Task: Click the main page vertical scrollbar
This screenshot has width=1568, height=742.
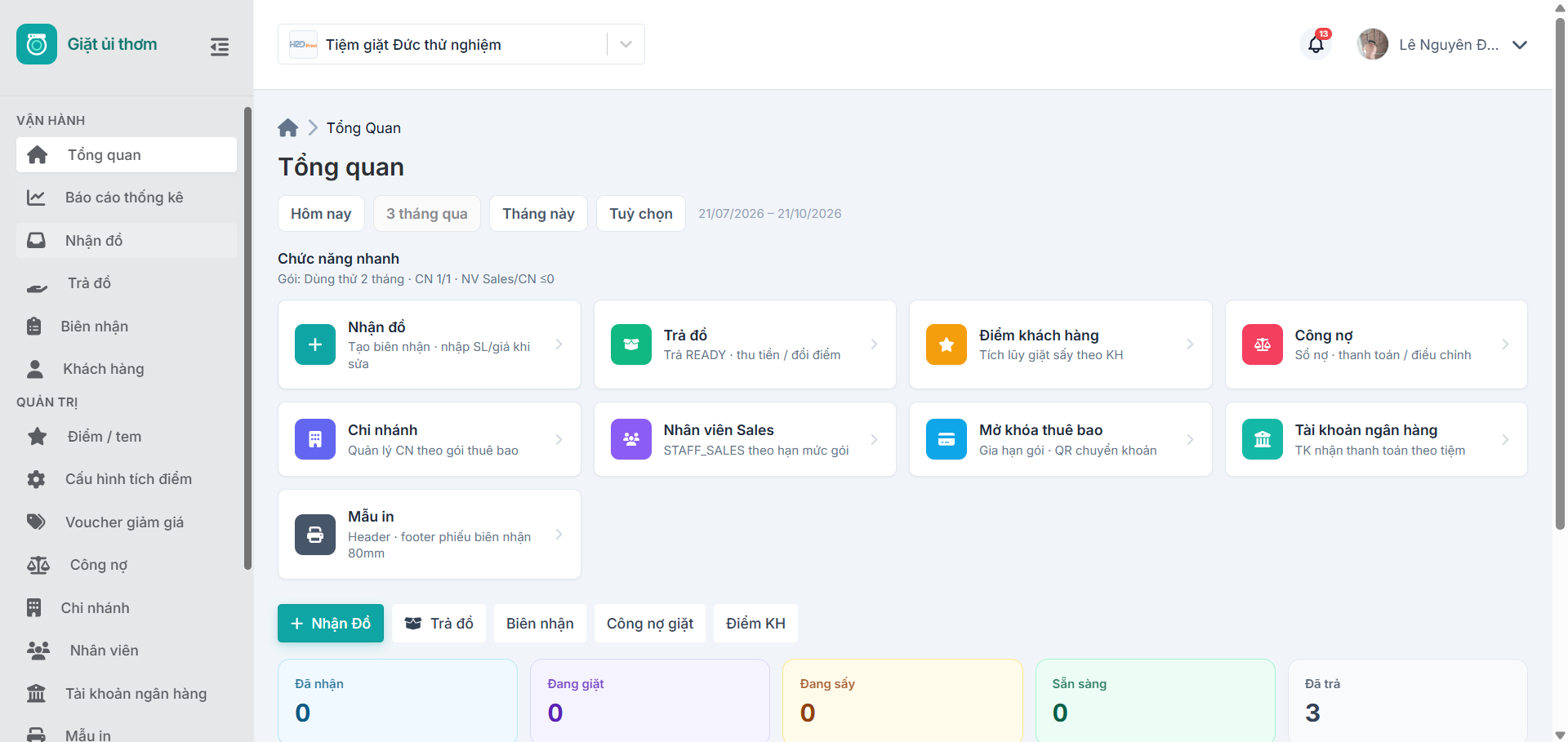Action: coord(1560,273)
